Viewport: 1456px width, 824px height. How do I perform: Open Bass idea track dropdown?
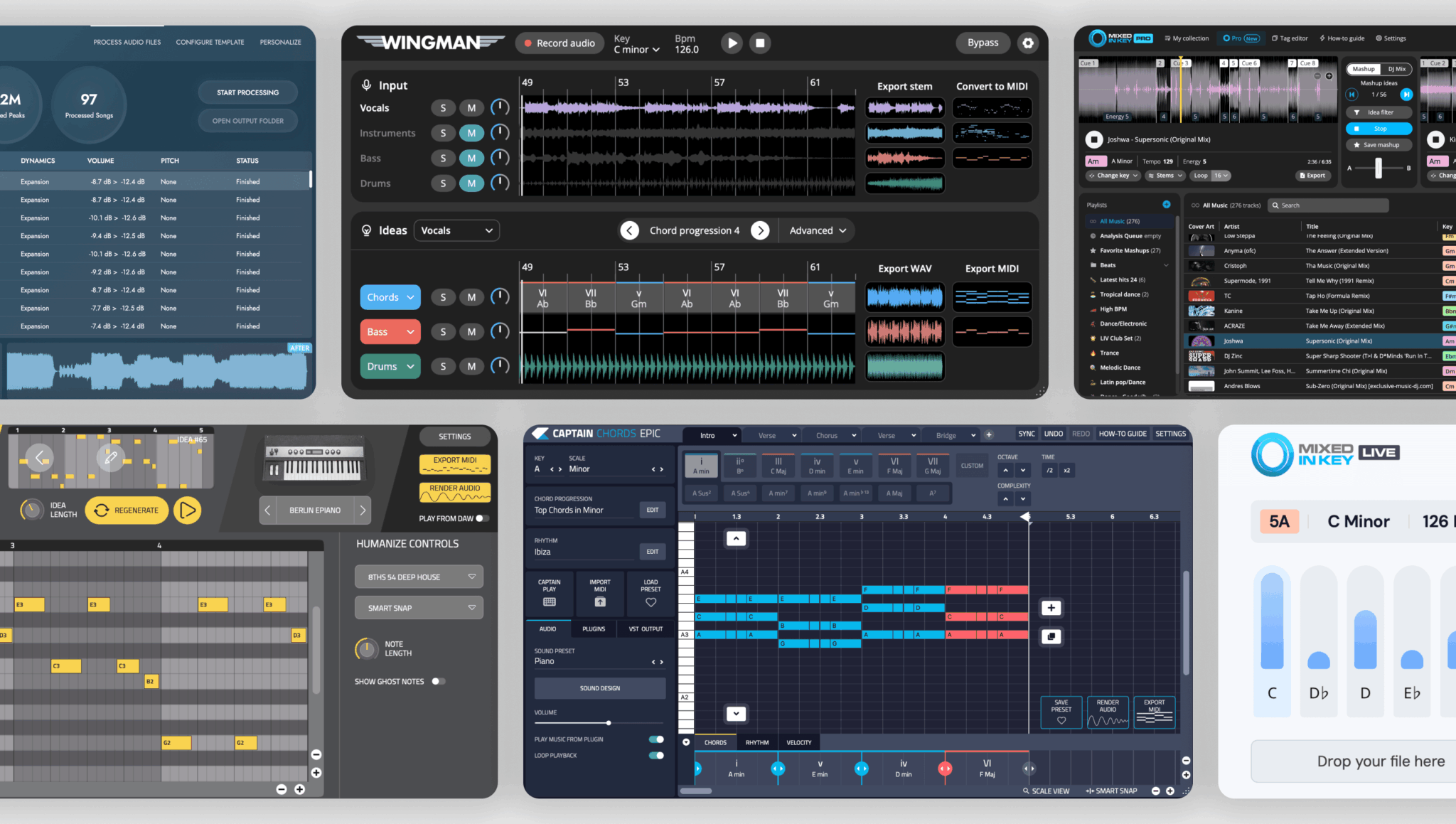(390, 332)
